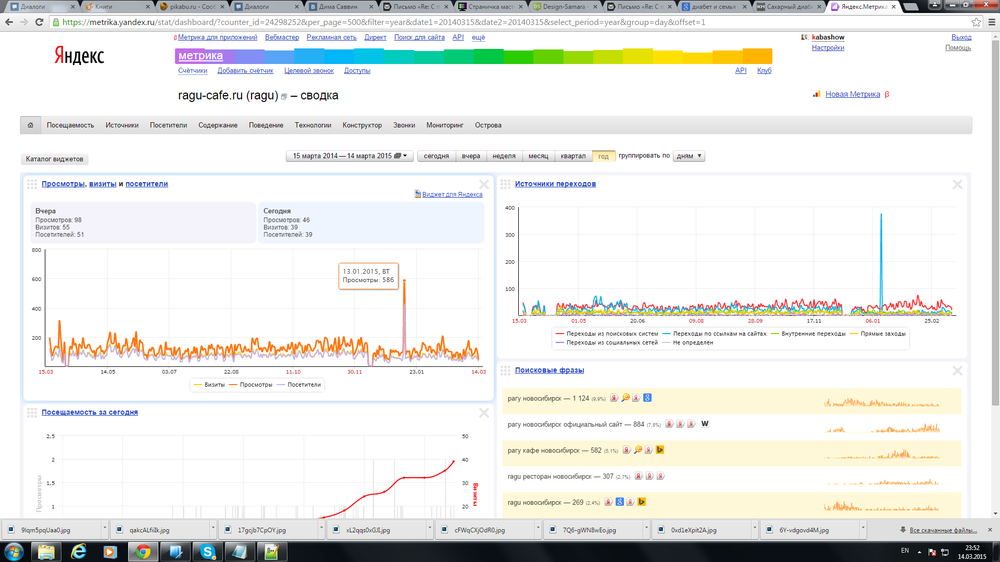
Task: Open Skype from taskbar
Action: point(208,552)
